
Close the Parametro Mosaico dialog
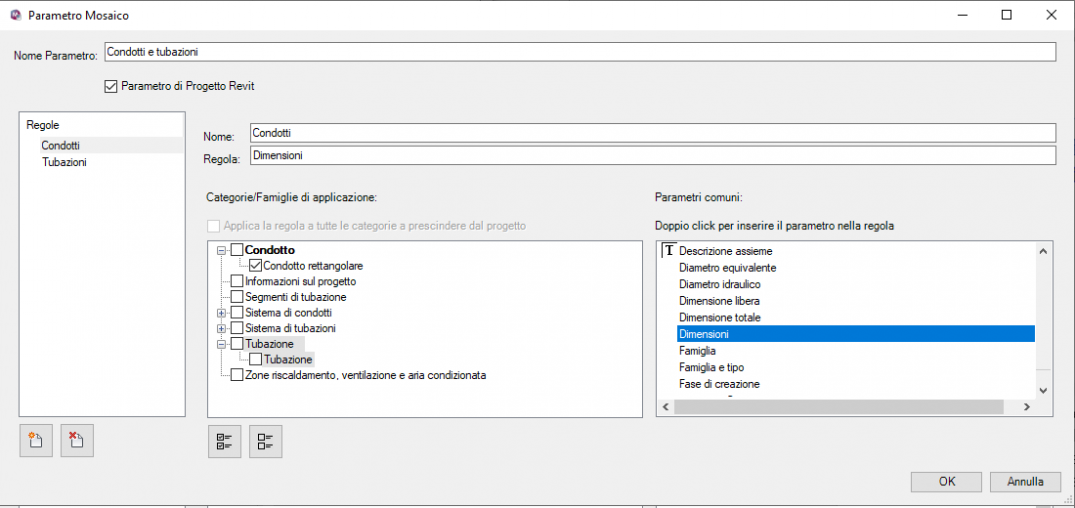[1050, 15]
